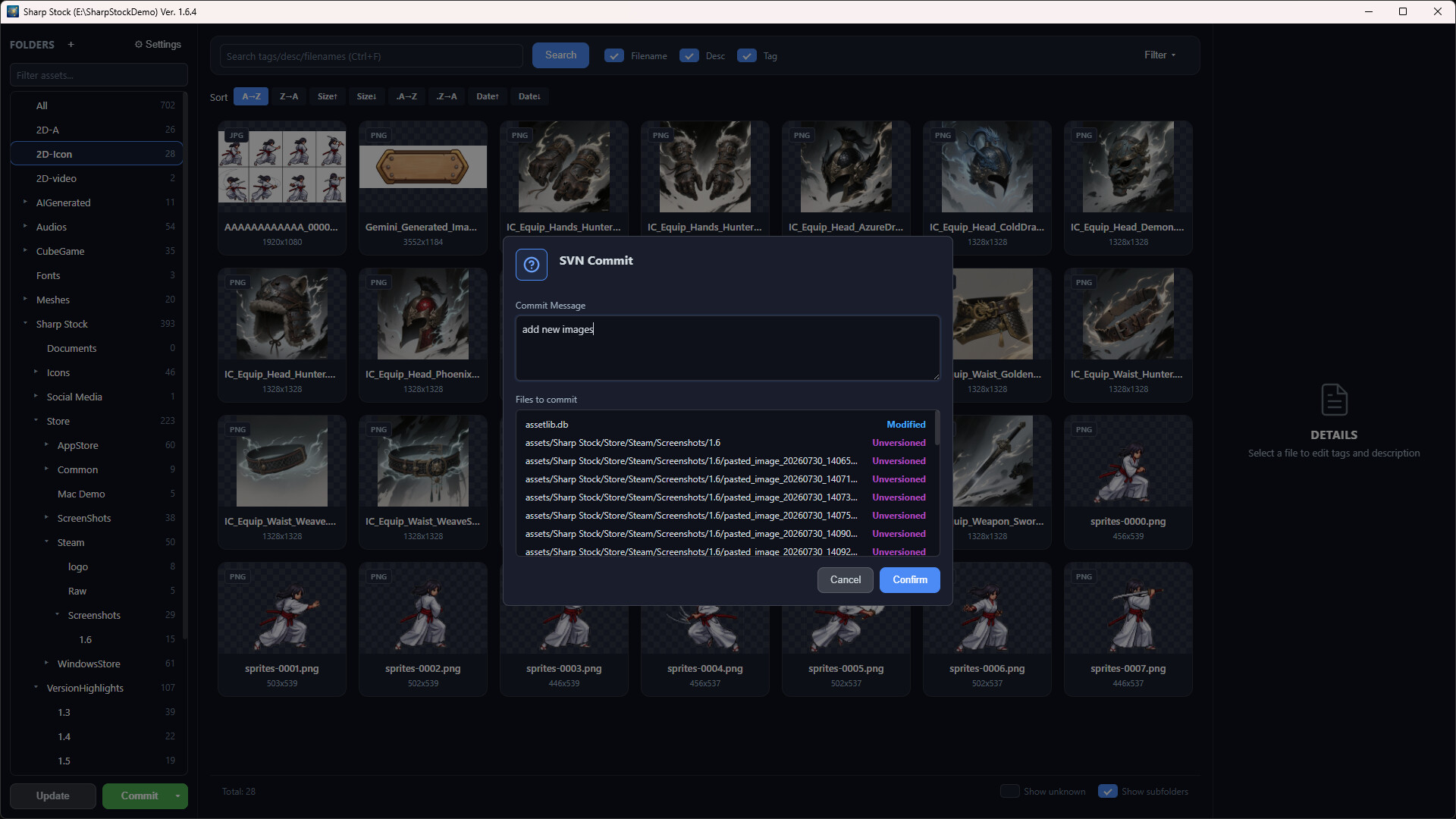This screenshot has height=819, width=1456.
Task: Select the Raw folder
Action: pyautogui.click(x=96, y=591)
